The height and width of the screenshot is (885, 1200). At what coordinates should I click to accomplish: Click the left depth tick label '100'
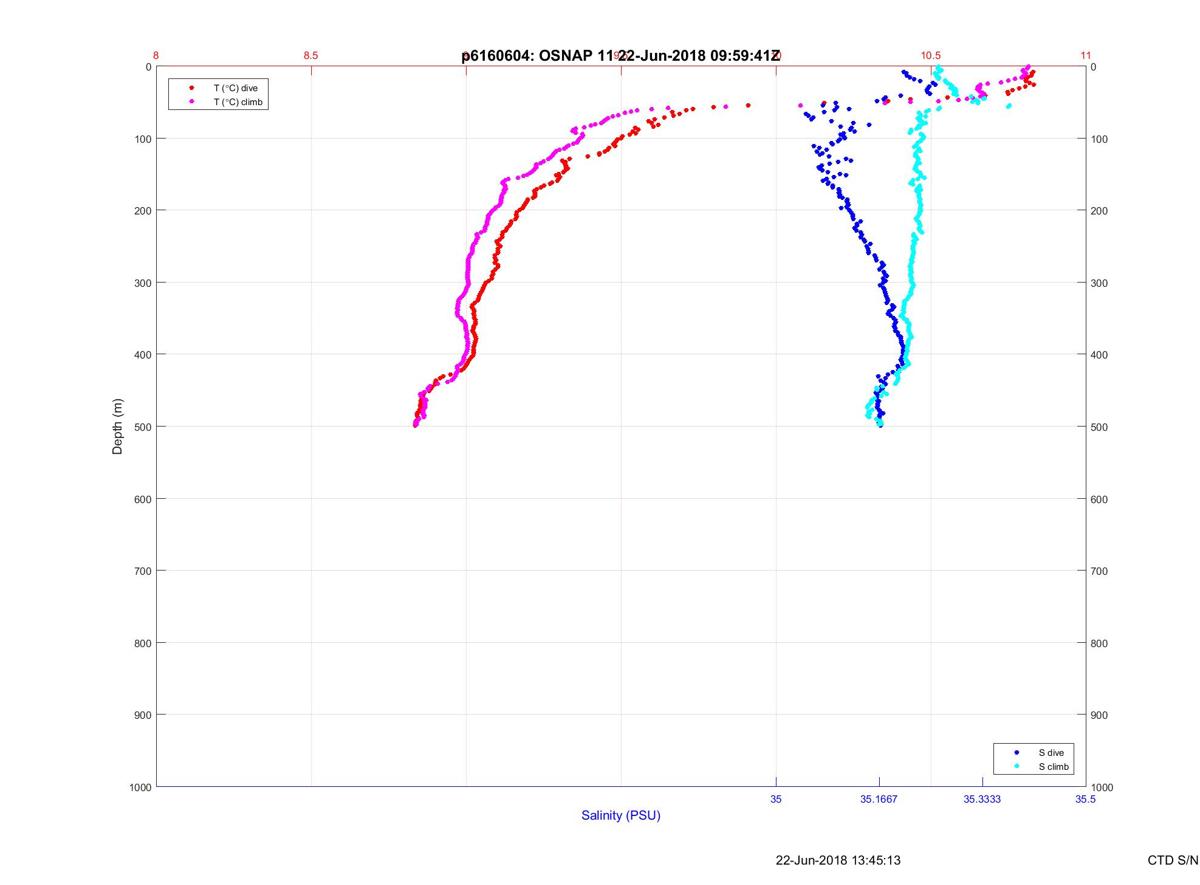click(141, 139)
